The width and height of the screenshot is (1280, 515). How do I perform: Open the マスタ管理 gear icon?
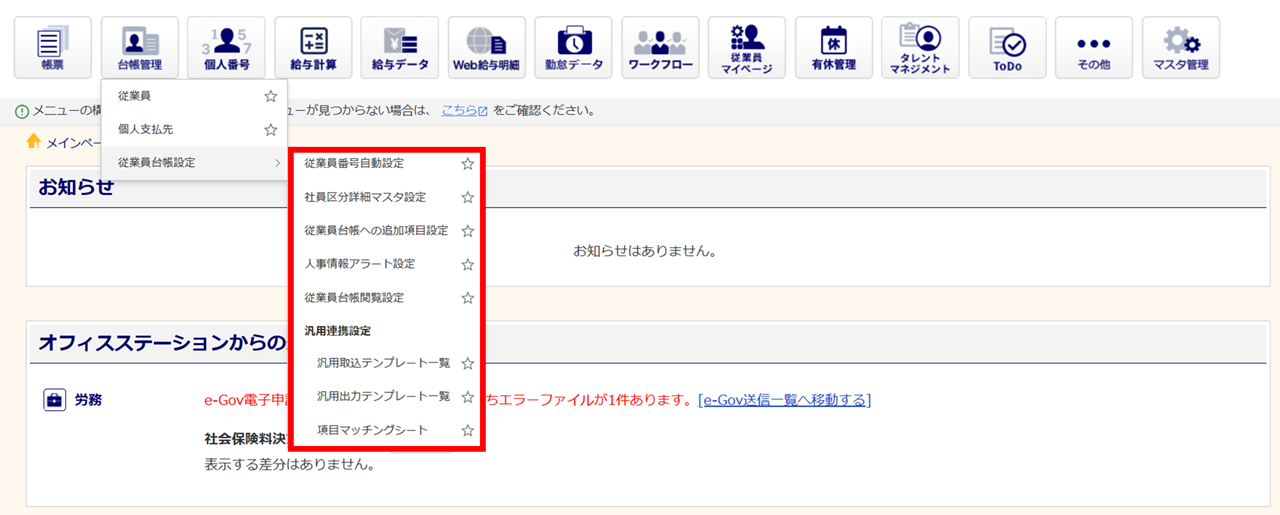point(1180,48)
